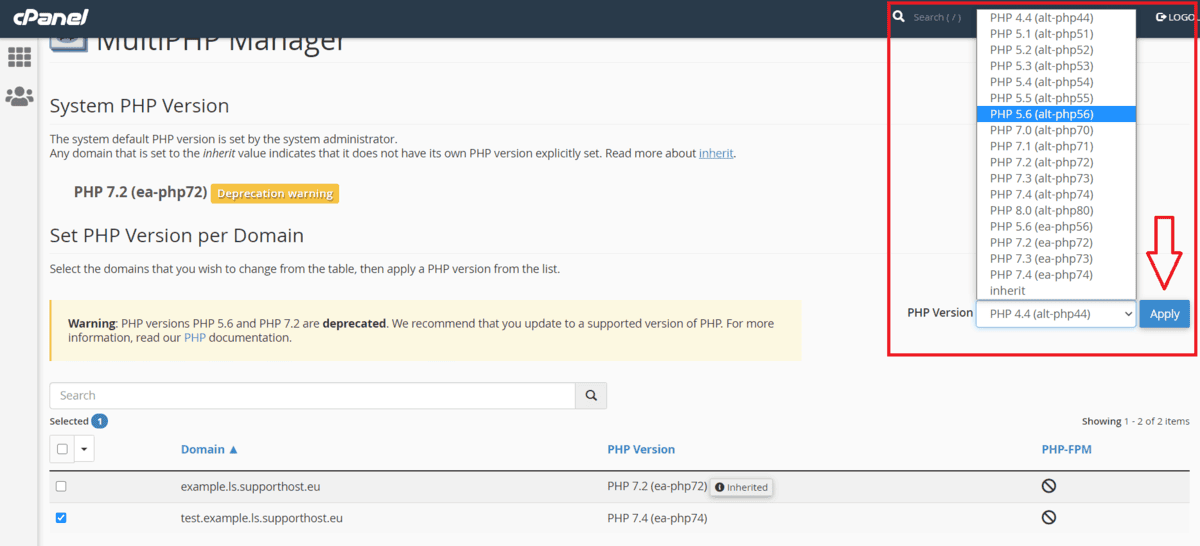Click the Set PHP Version per Domain heading
Image resolution: width=1200 pixels, height=546 pixels.
(177, 236)
